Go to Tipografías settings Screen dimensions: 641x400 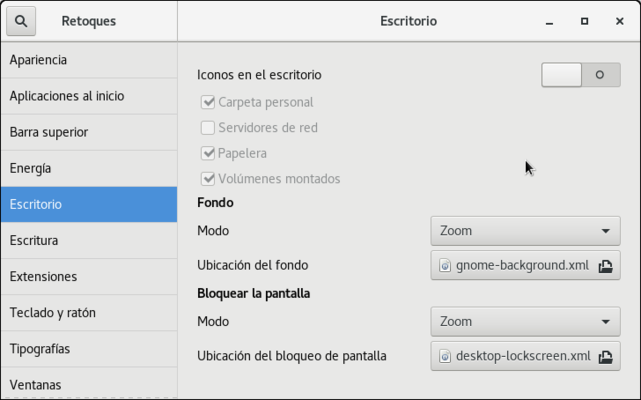(88, 349)
